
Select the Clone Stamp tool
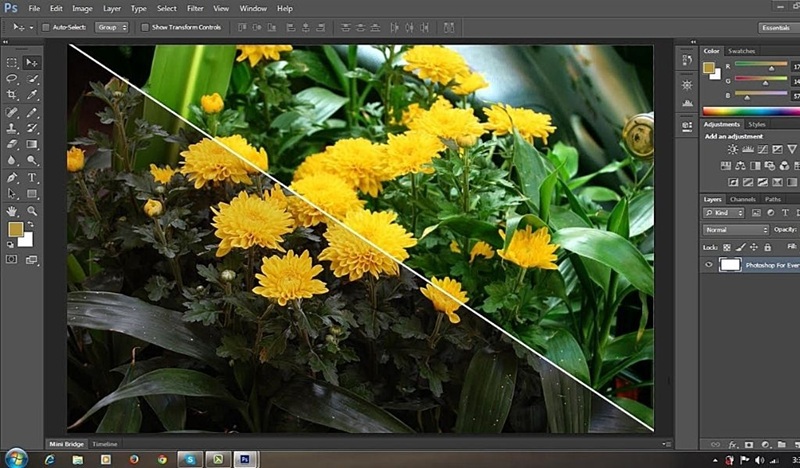click(11, 128)
